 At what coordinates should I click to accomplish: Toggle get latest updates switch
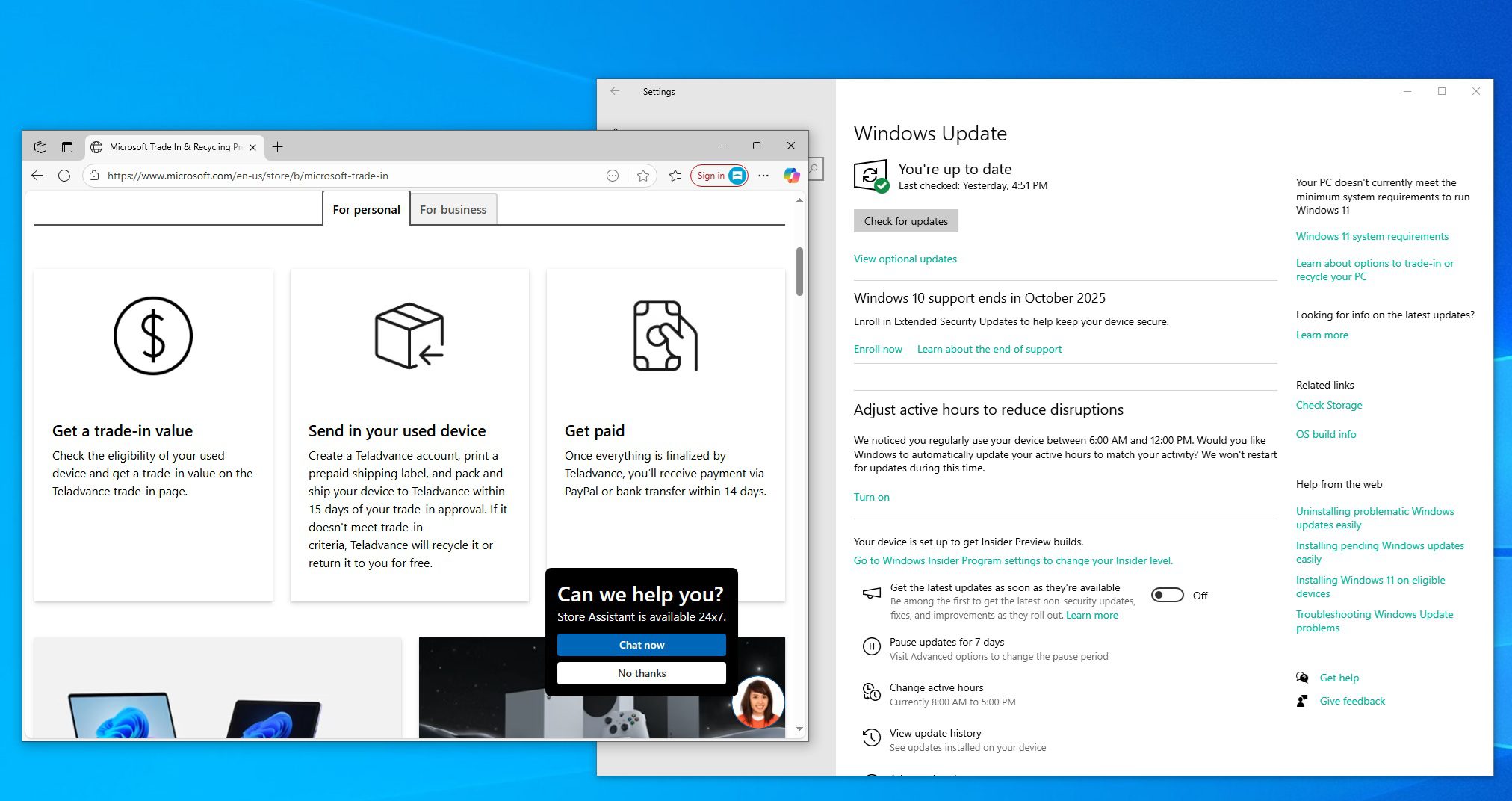tap(1167, 595)
